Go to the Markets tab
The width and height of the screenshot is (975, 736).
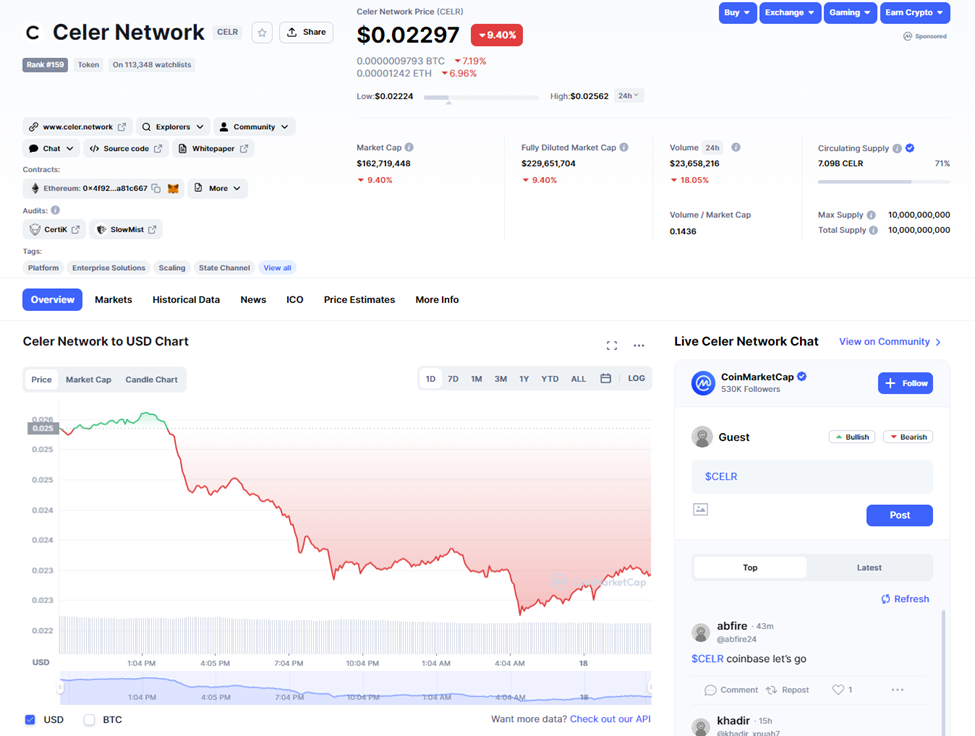coord(113,300)
